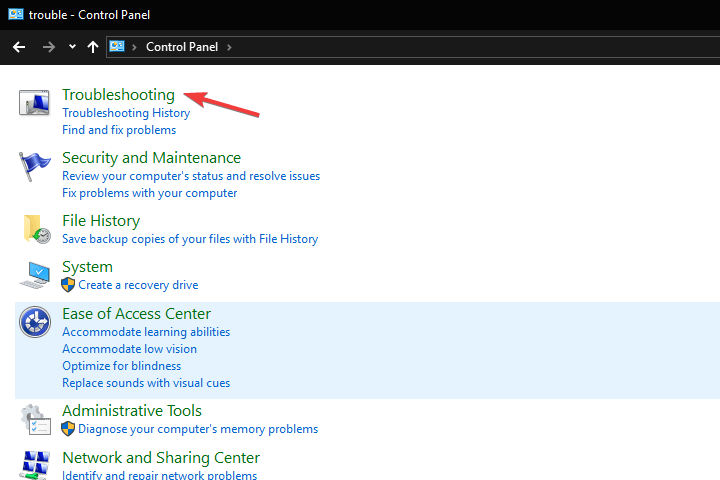
Task: Click the Security and Maintenance flag icon
Action: pos(36,166)
